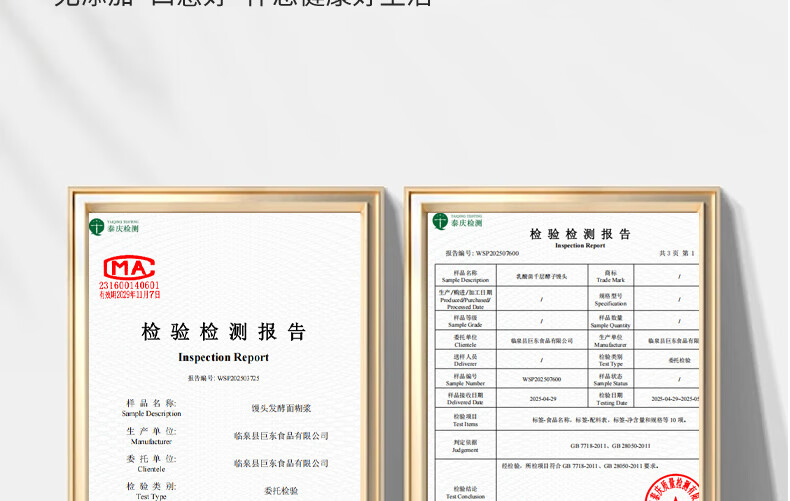Click the 检验检测报告 heading on right report
This screenshot has width=790, height=501.
[580, 234]
